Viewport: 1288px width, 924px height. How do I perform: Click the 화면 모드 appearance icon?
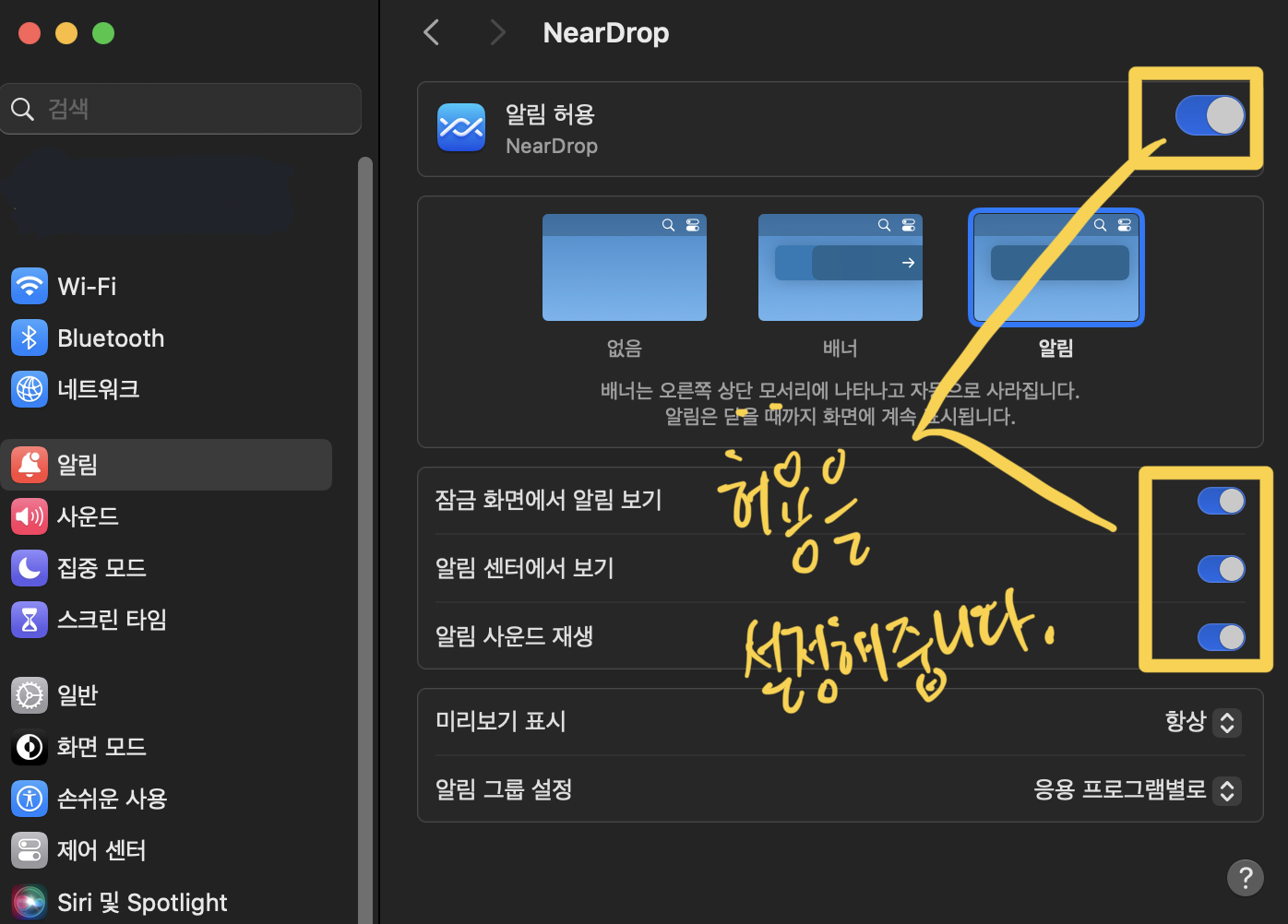(x=30, y=747)
